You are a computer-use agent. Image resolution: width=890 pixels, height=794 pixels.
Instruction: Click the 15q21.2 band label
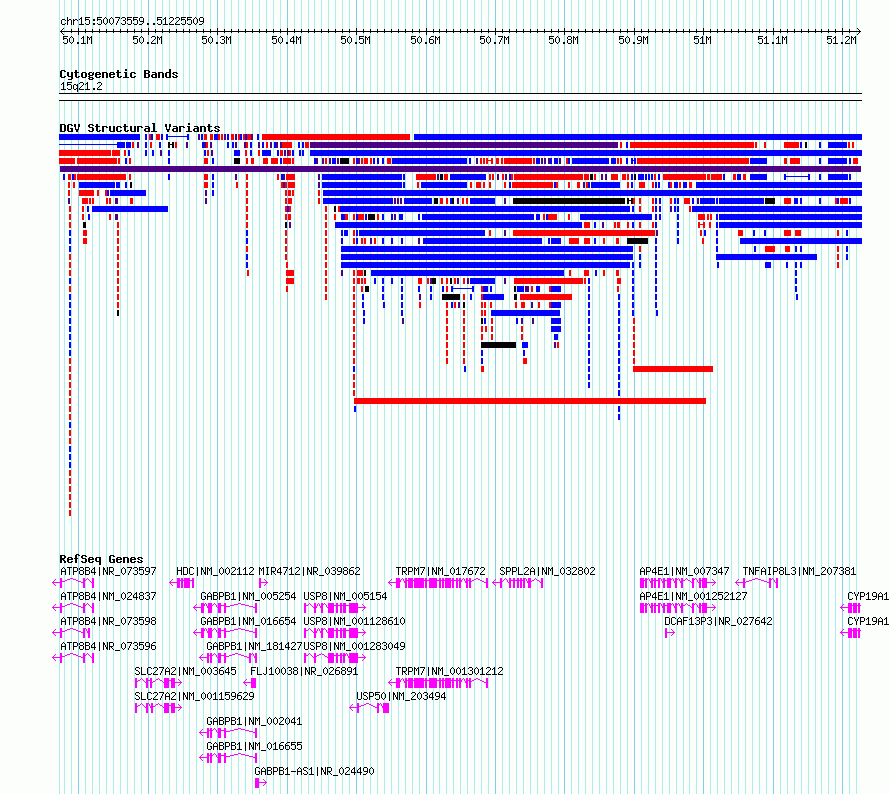(x=81, y=86)
